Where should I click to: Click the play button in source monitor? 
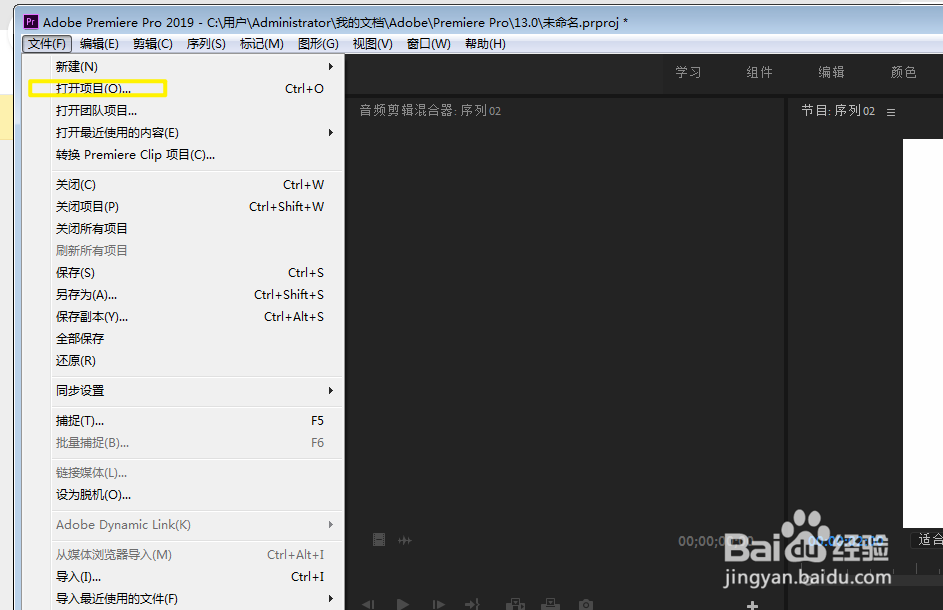403,604
